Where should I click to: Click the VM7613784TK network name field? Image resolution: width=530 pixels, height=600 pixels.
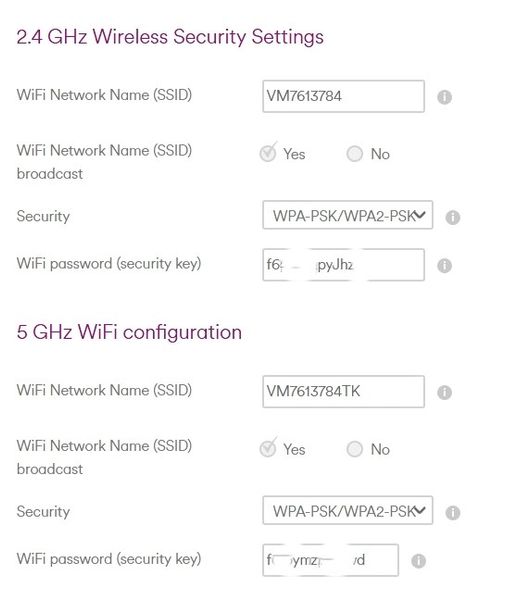click(343, 391)
